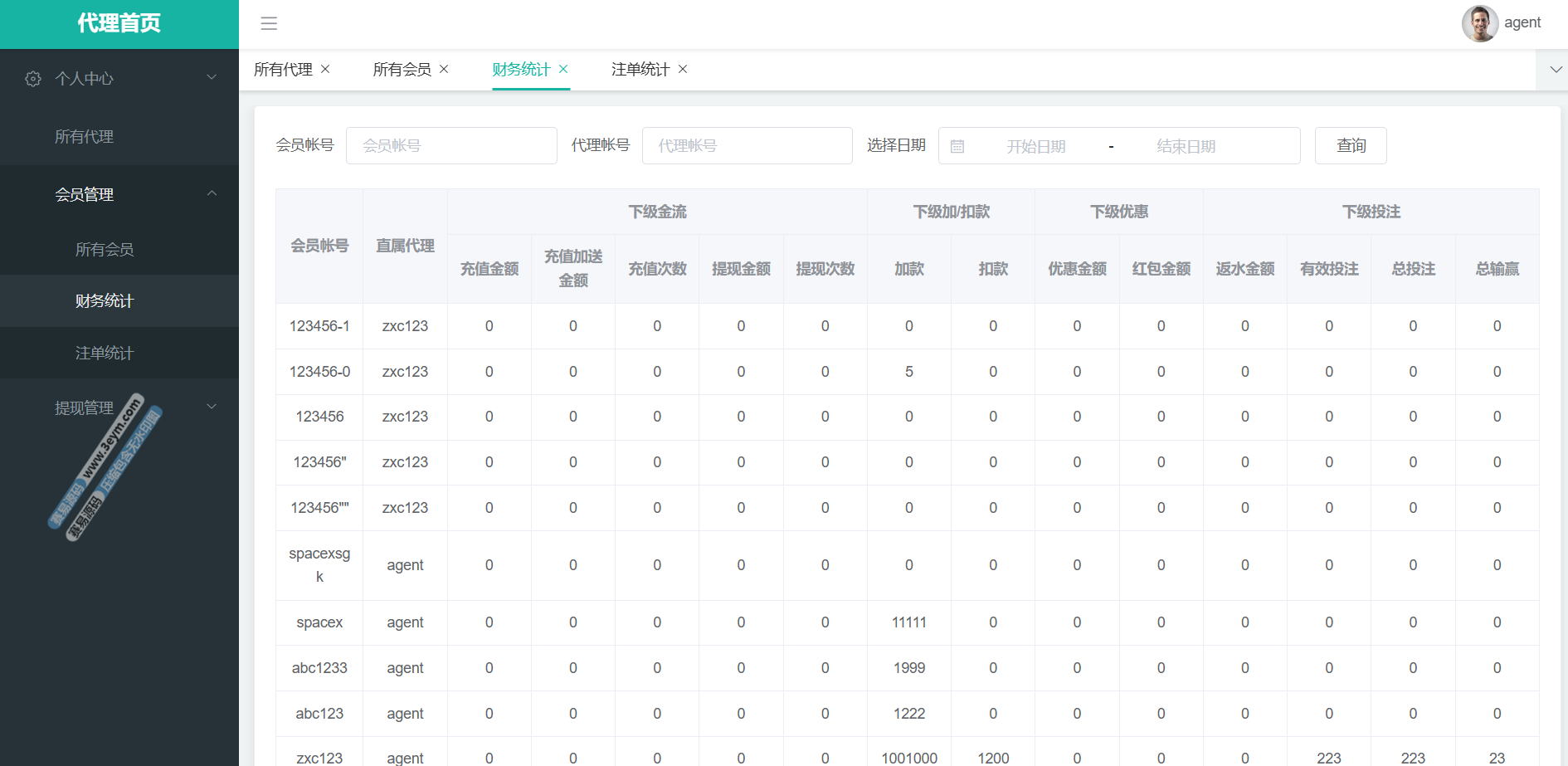Open 注单统计 in the sidebar menu
Screen dimensions: 1568x766
point(105,353)
